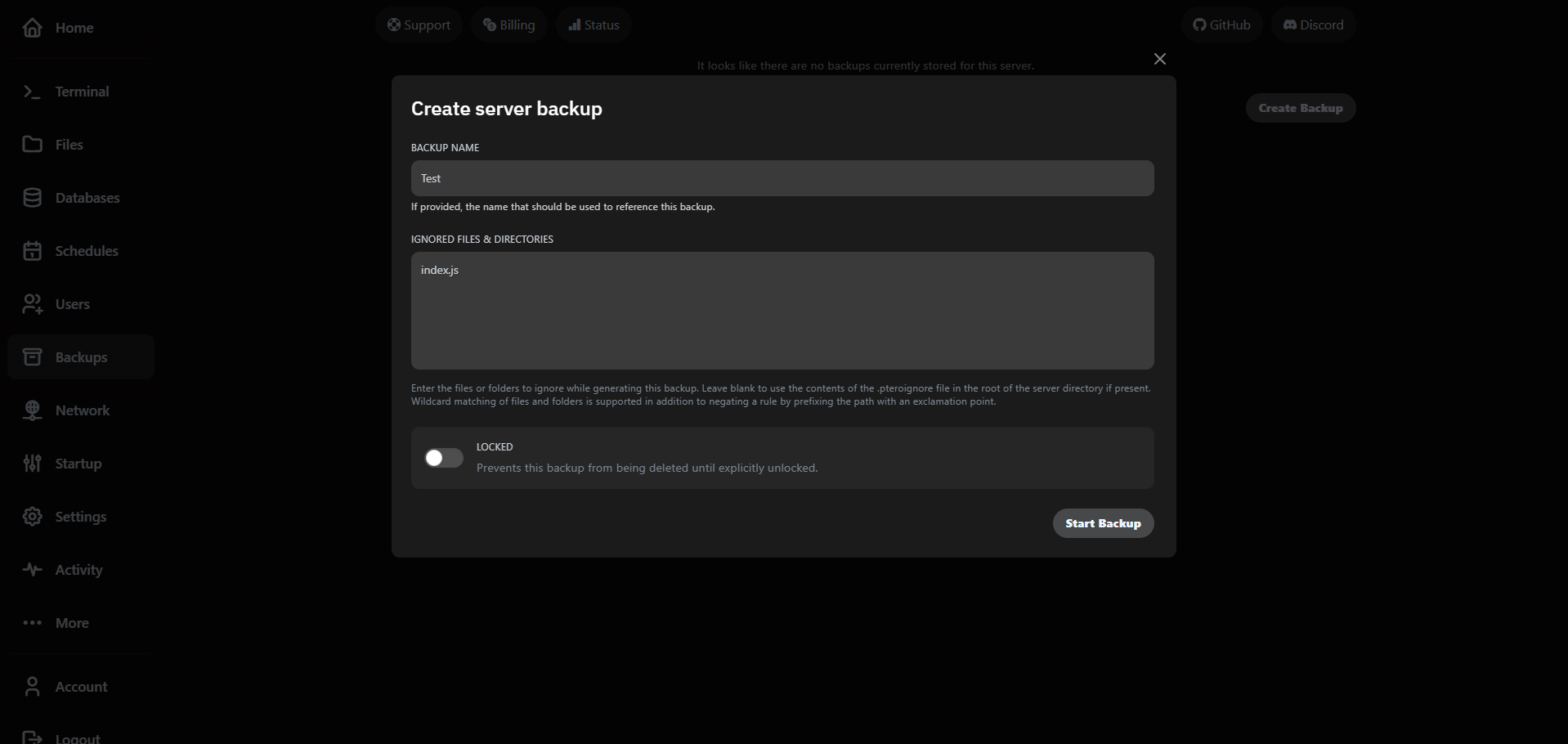Select the Users icon in sidebar
1568x744 pixels.
coord(31,303)
